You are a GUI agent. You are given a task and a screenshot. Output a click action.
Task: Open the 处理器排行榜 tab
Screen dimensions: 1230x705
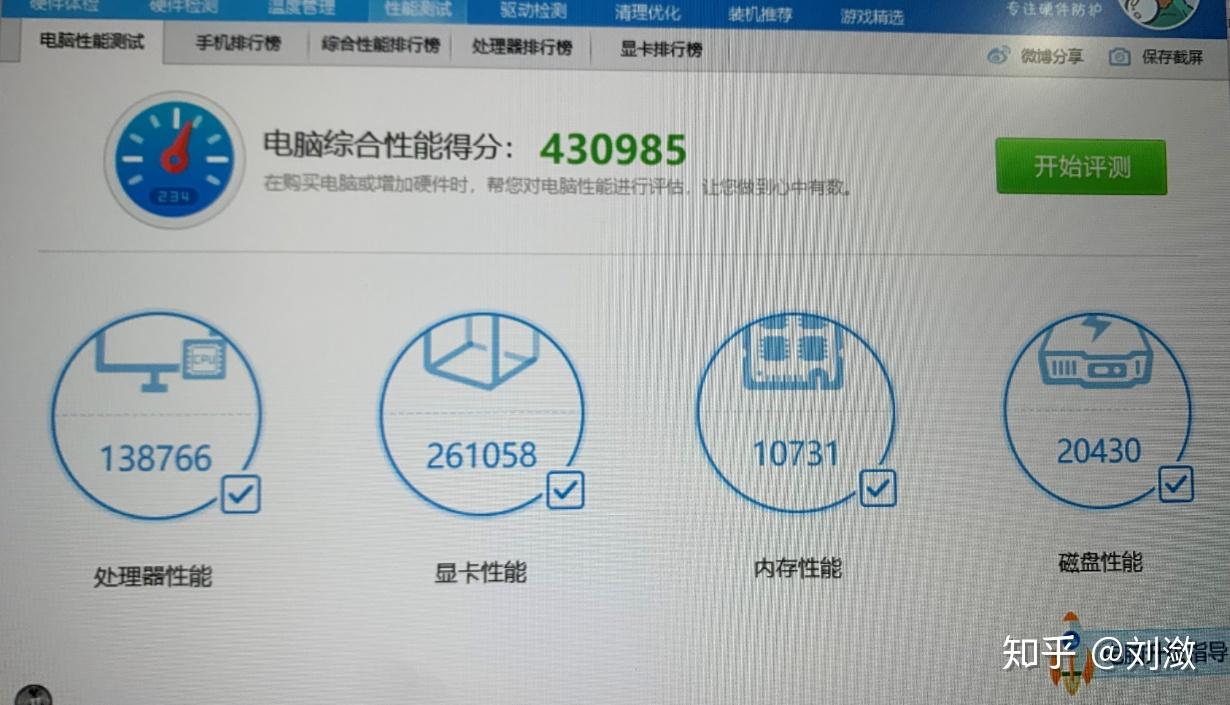(x=522, y=46)
